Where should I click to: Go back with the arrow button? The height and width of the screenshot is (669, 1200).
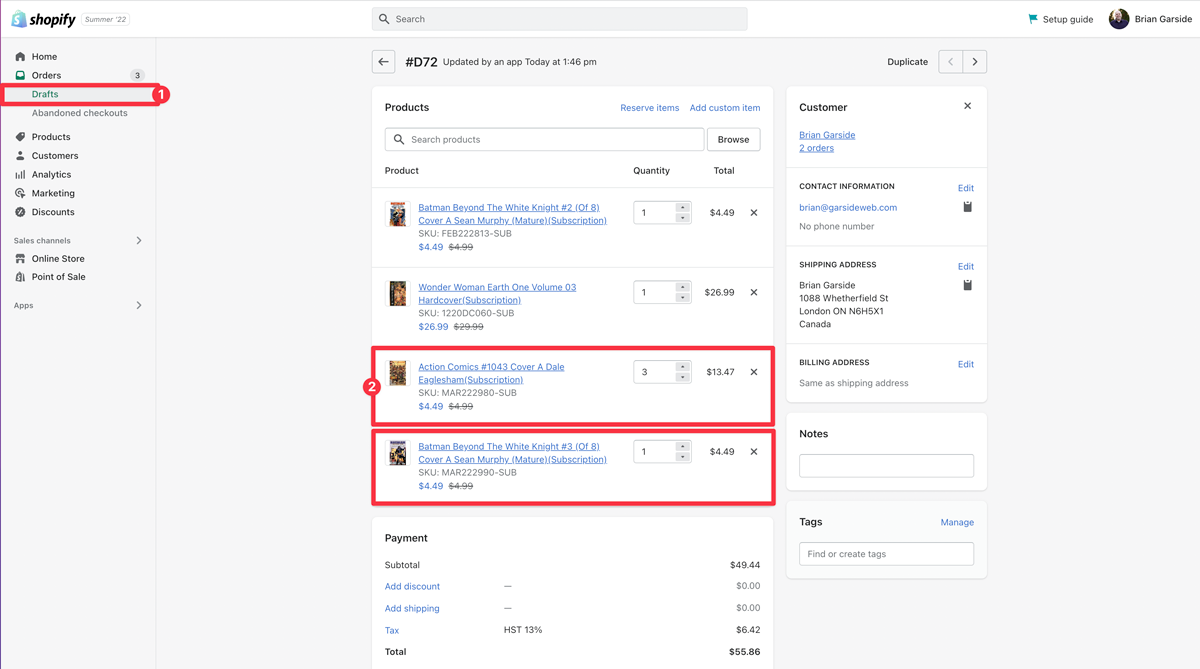384,62
